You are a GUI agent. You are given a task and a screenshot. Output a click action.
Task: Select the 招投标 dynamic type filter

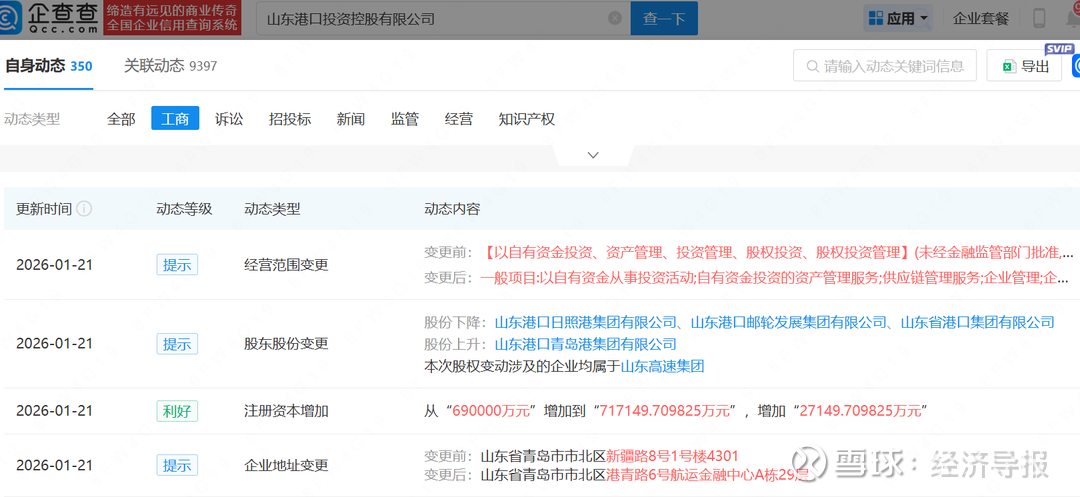[290, 119]
